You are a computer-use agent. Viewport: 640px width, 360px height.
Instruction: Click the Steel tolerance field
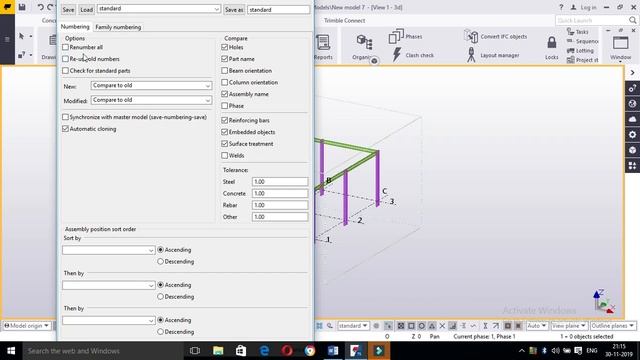point(280,182)
